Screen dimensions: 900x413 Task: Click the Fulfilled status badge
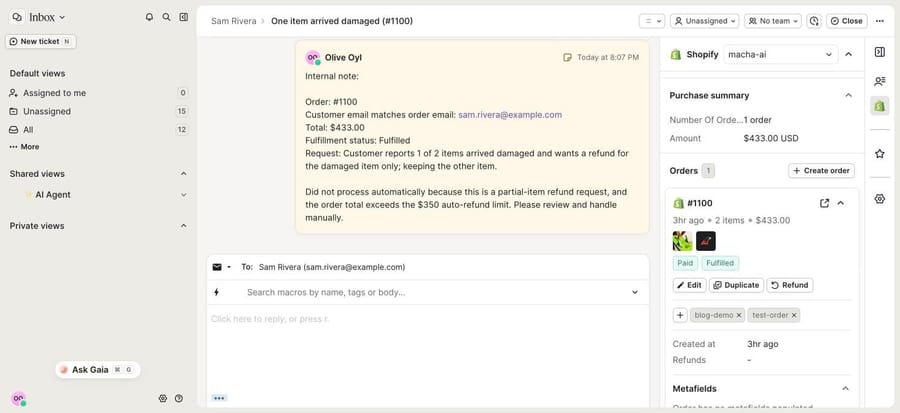click(720, 263)
